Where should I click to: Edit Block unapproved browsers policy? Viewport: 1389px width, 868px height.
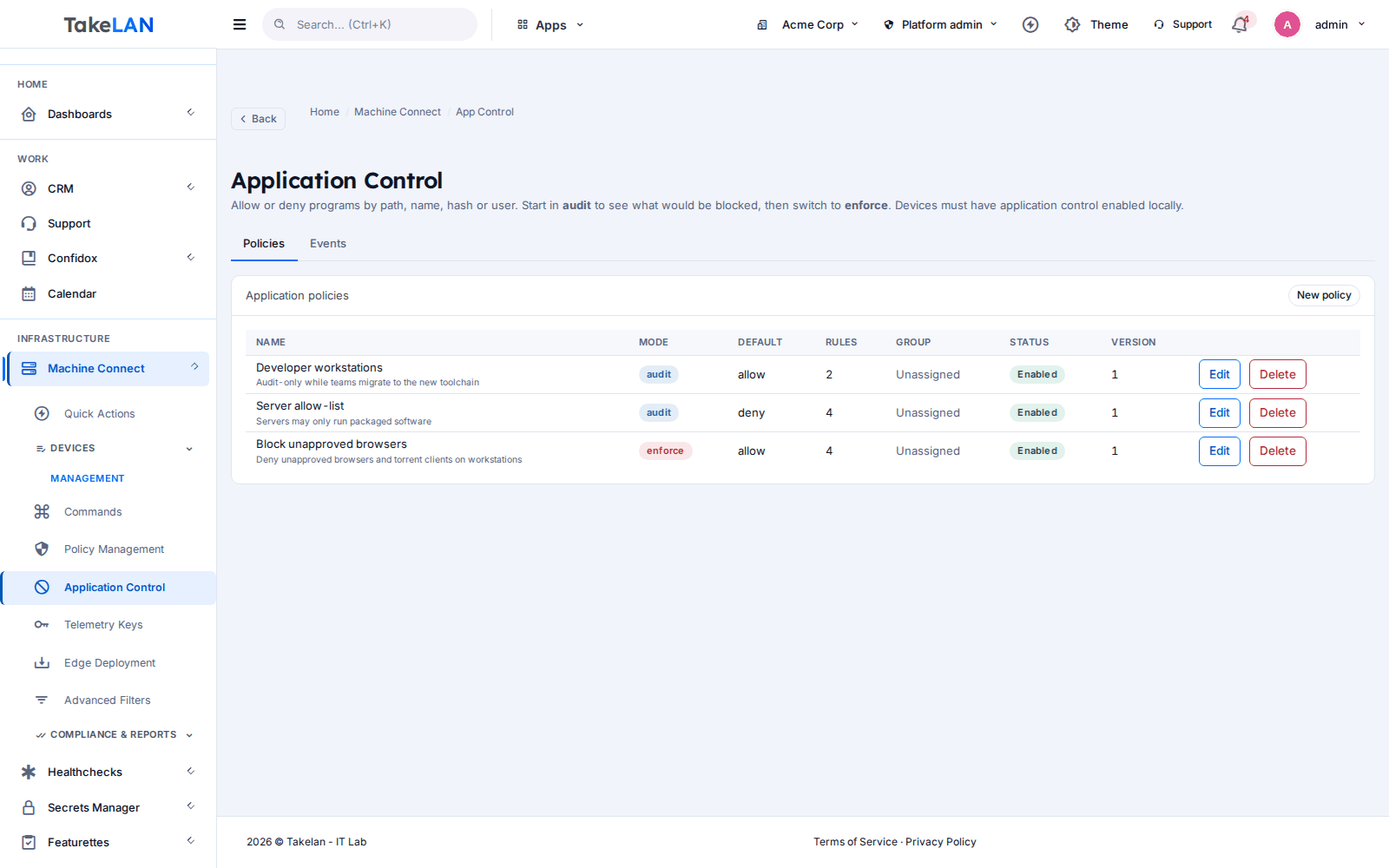point(1220,450)
